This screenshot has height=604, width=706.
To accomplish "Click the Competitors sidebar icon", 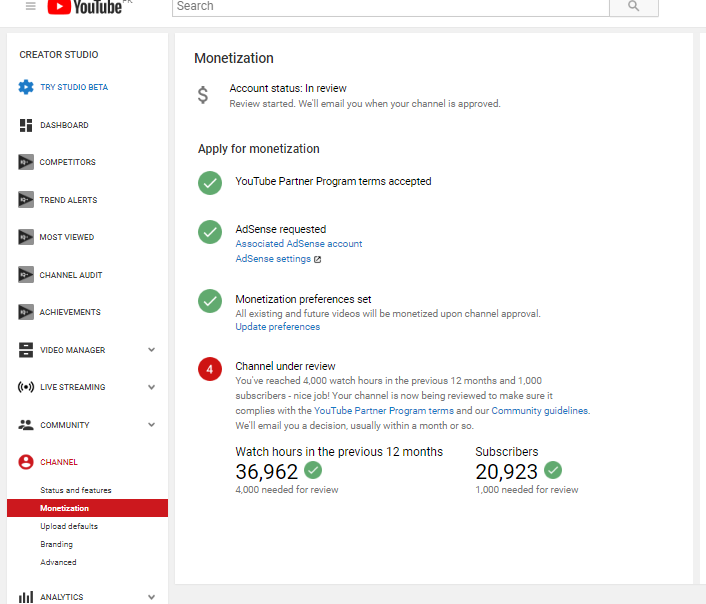I will [26, 162].
